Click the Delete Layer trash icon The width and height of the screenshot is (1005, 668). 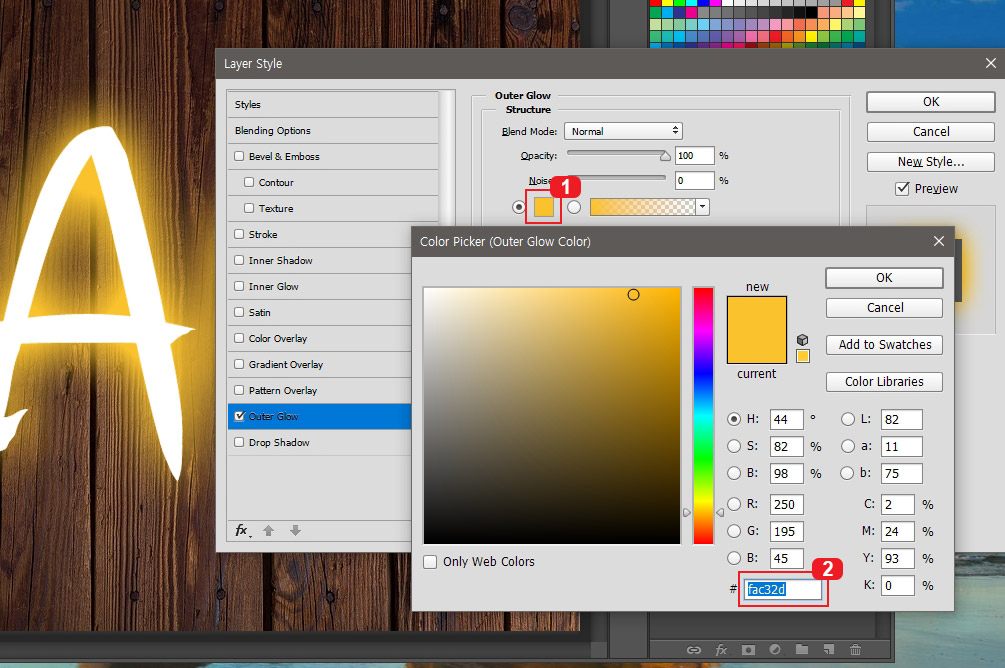coord(857,650)
